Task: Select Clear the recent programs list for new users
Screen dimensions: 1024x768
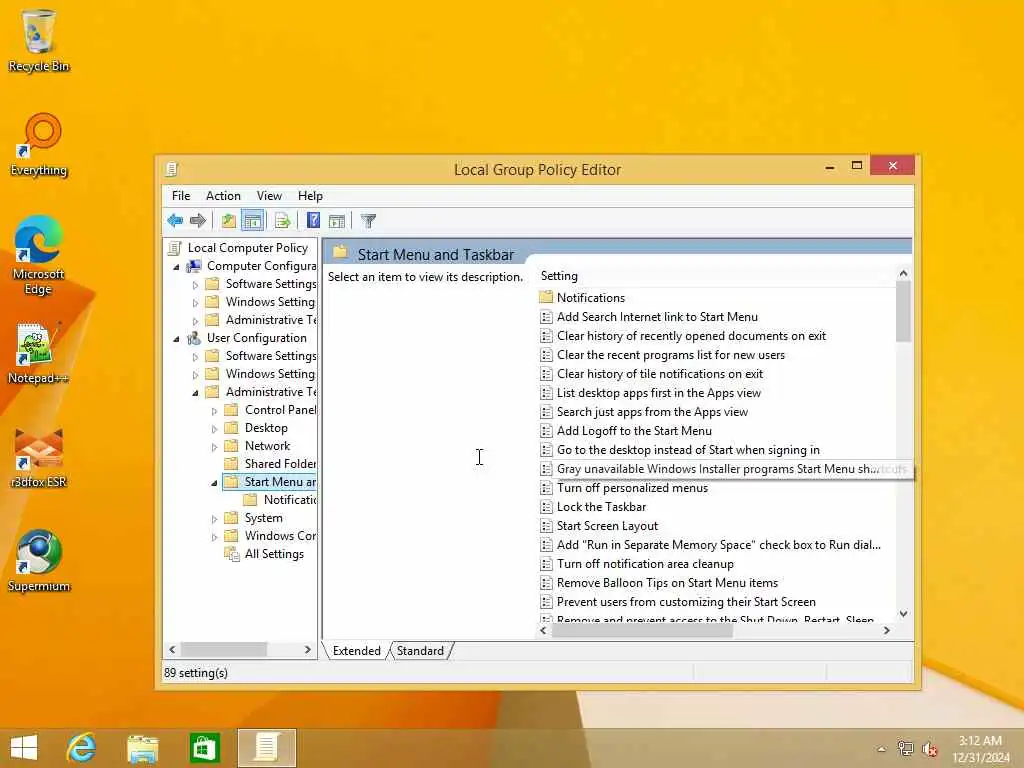Action: coord(671,355)
